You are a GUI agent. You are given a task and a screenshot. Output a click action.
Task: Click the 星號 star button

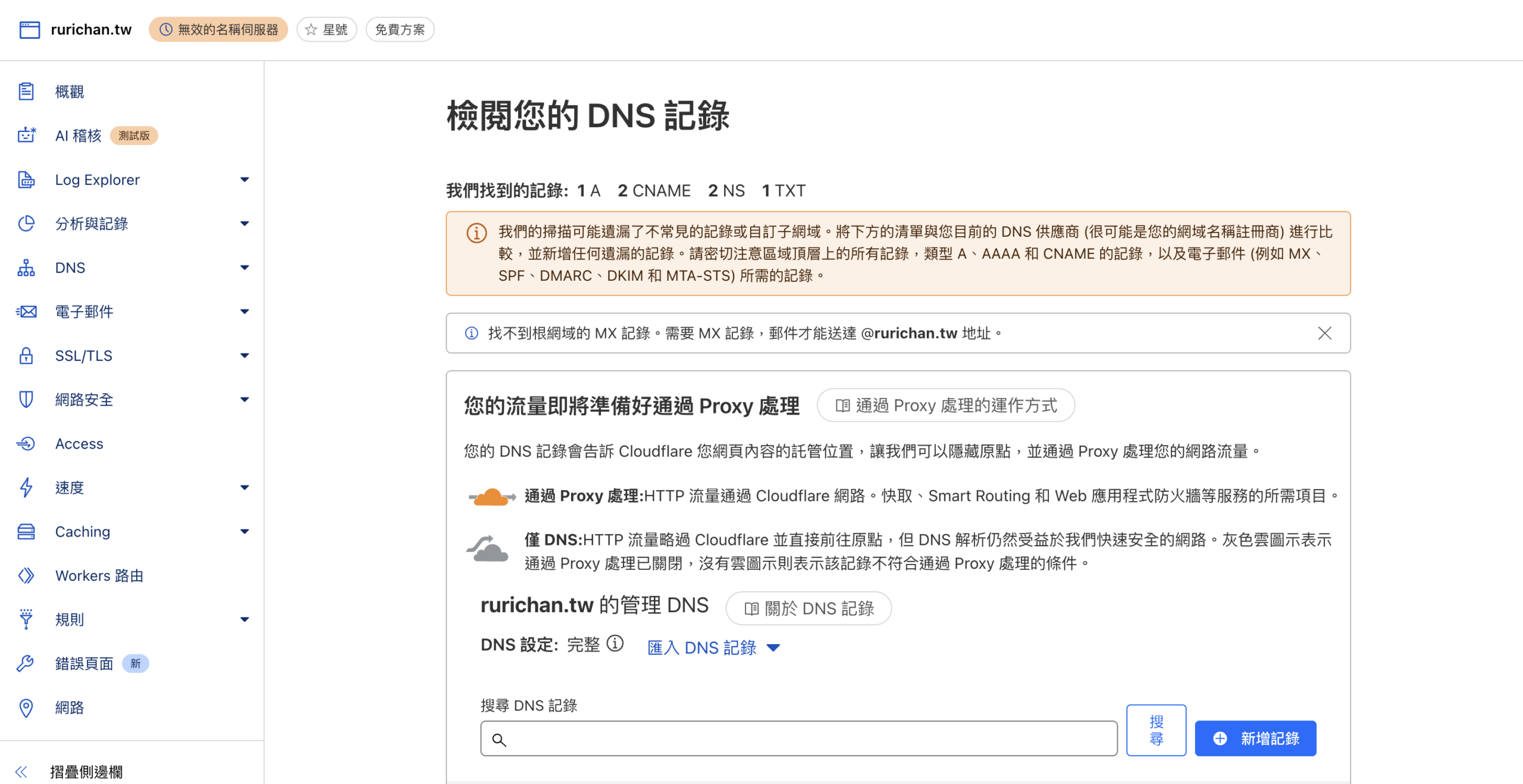(327, 30)
